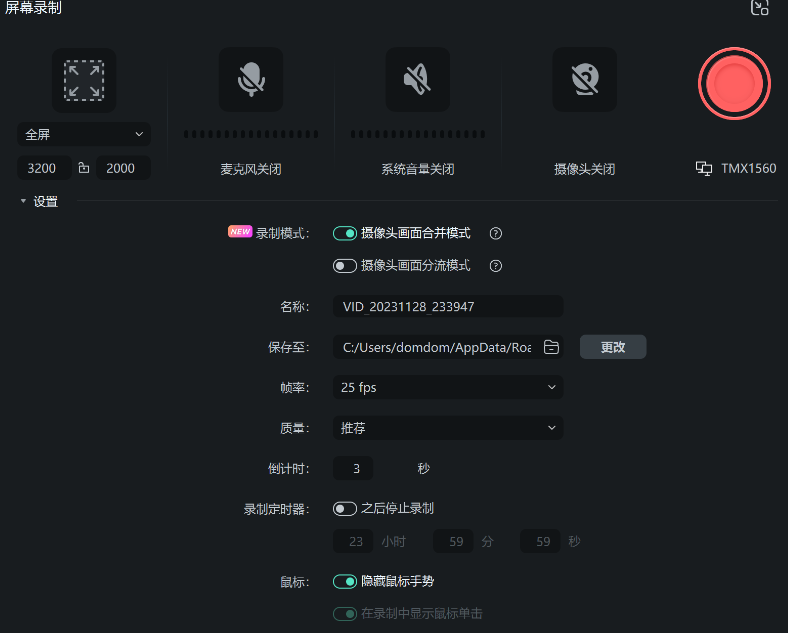Open help for camera merge mode

[496, 234]
